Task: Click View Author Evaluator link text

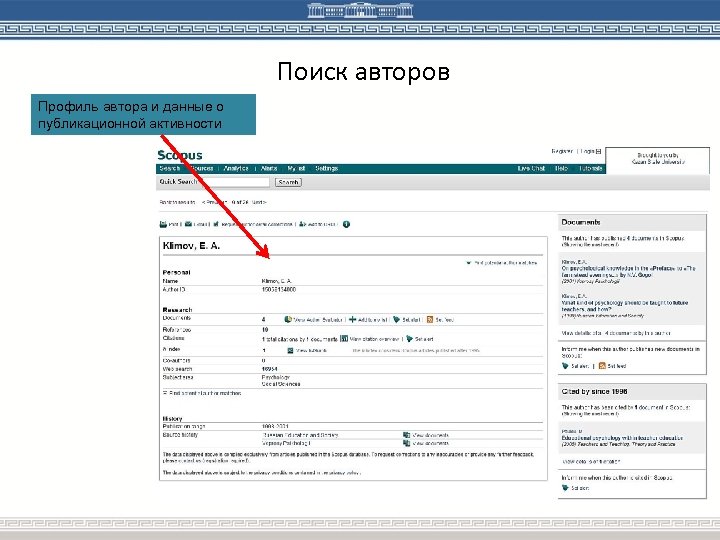Action: 318,320
